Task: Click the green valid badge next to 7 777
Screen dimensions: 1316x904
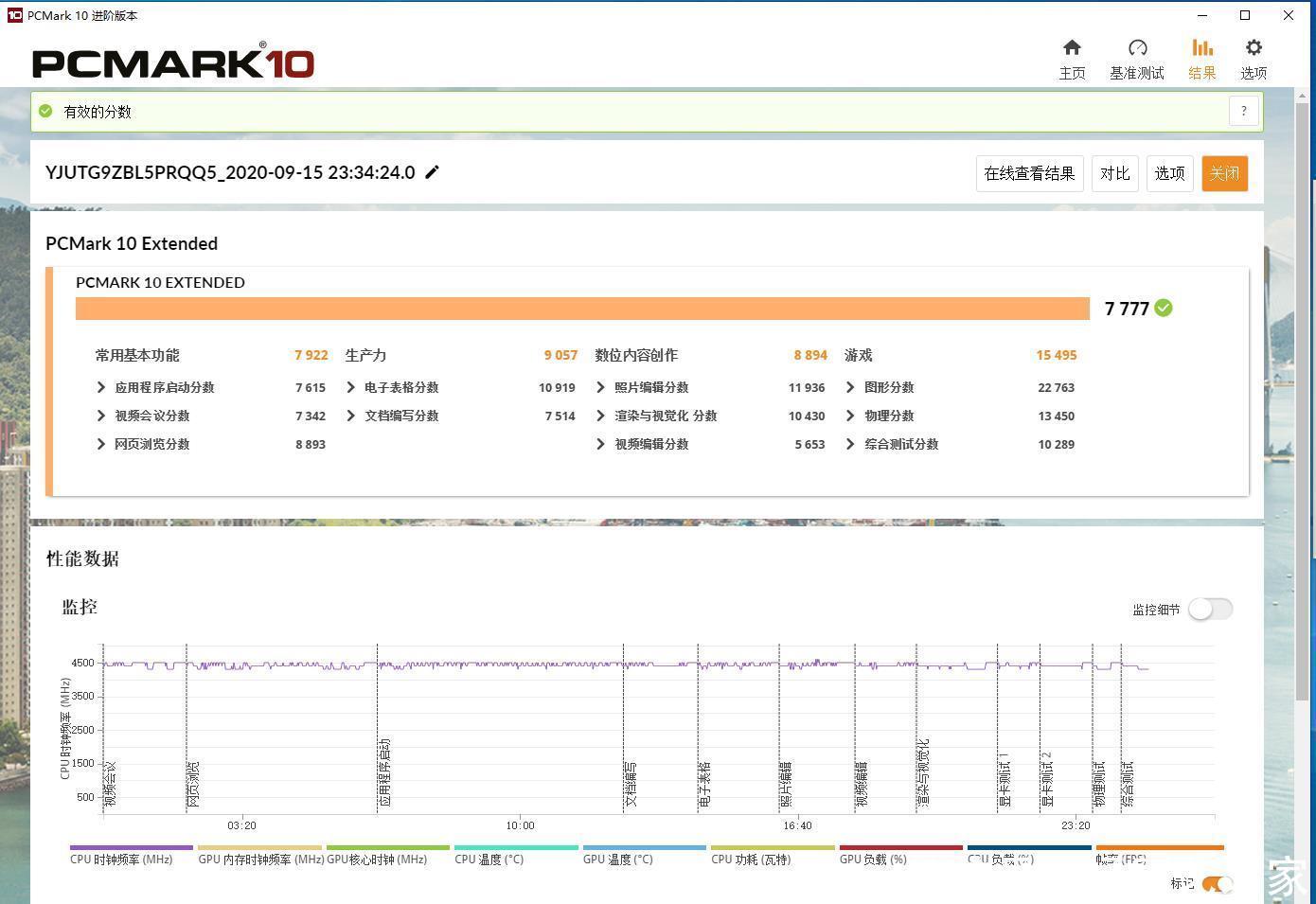Action: (x=1164, y=308)
